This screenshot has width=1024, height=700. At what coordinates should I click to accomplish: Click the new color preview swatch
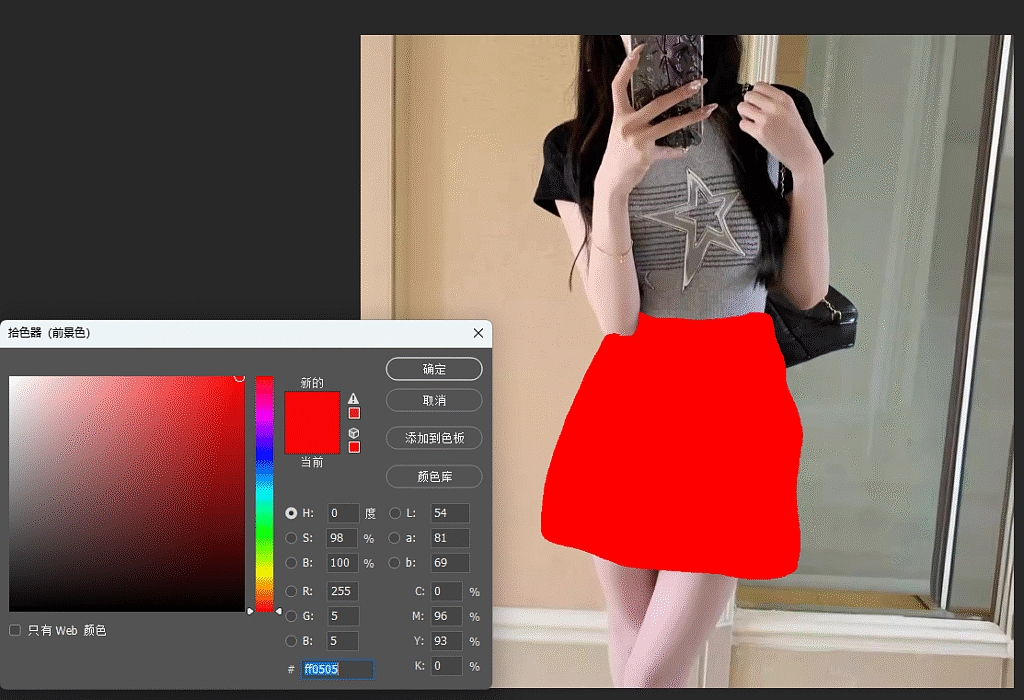click(x=312, y=408)
